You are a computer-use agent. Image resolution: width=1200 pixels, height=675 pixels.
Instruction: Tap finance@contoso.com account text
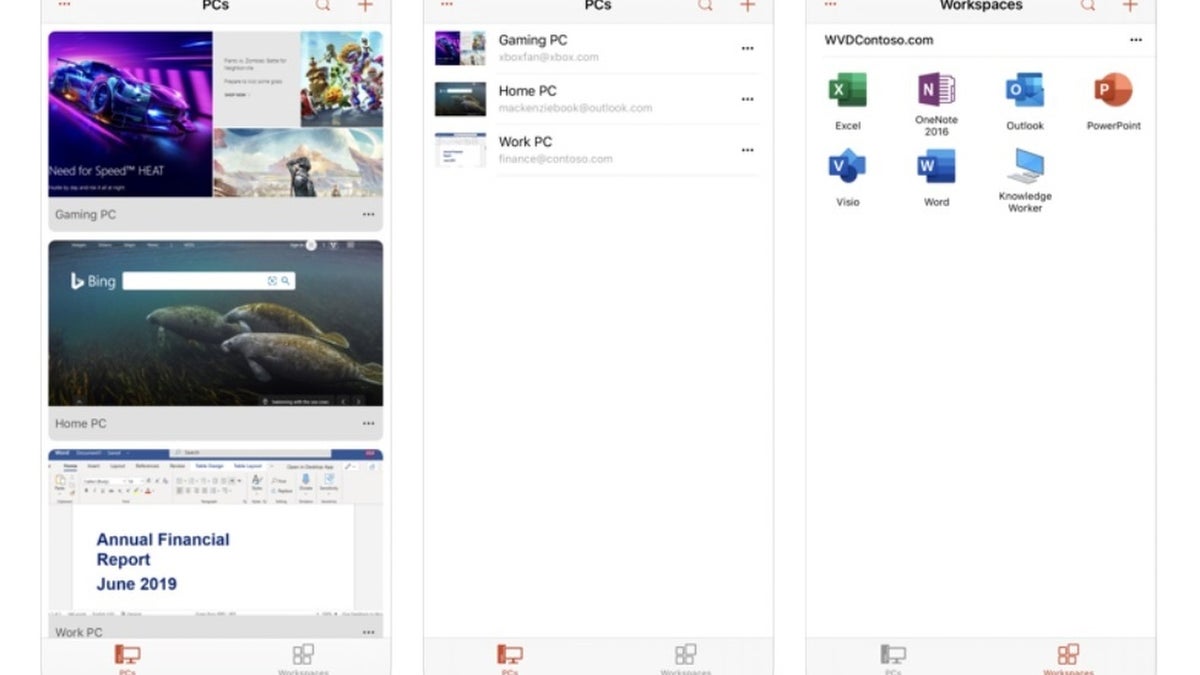click(x=556, y=159)
